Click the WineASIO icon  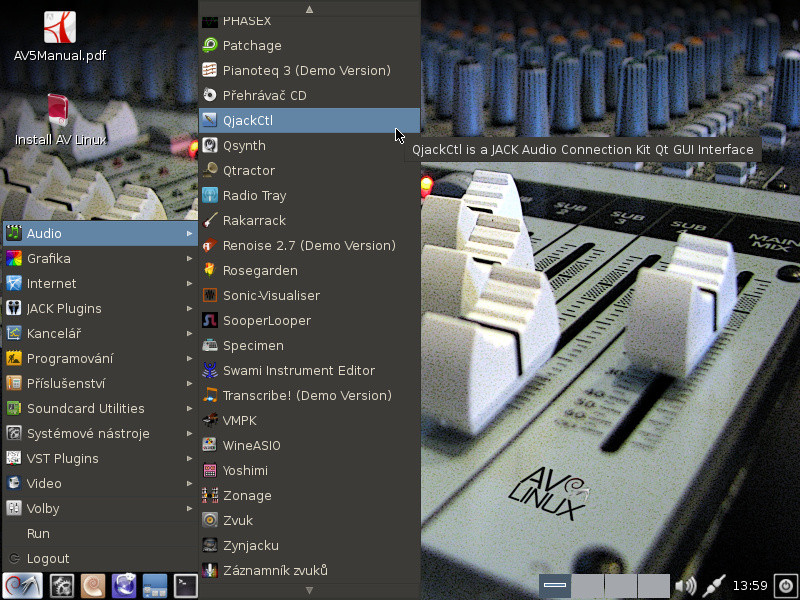pos(210,445)
